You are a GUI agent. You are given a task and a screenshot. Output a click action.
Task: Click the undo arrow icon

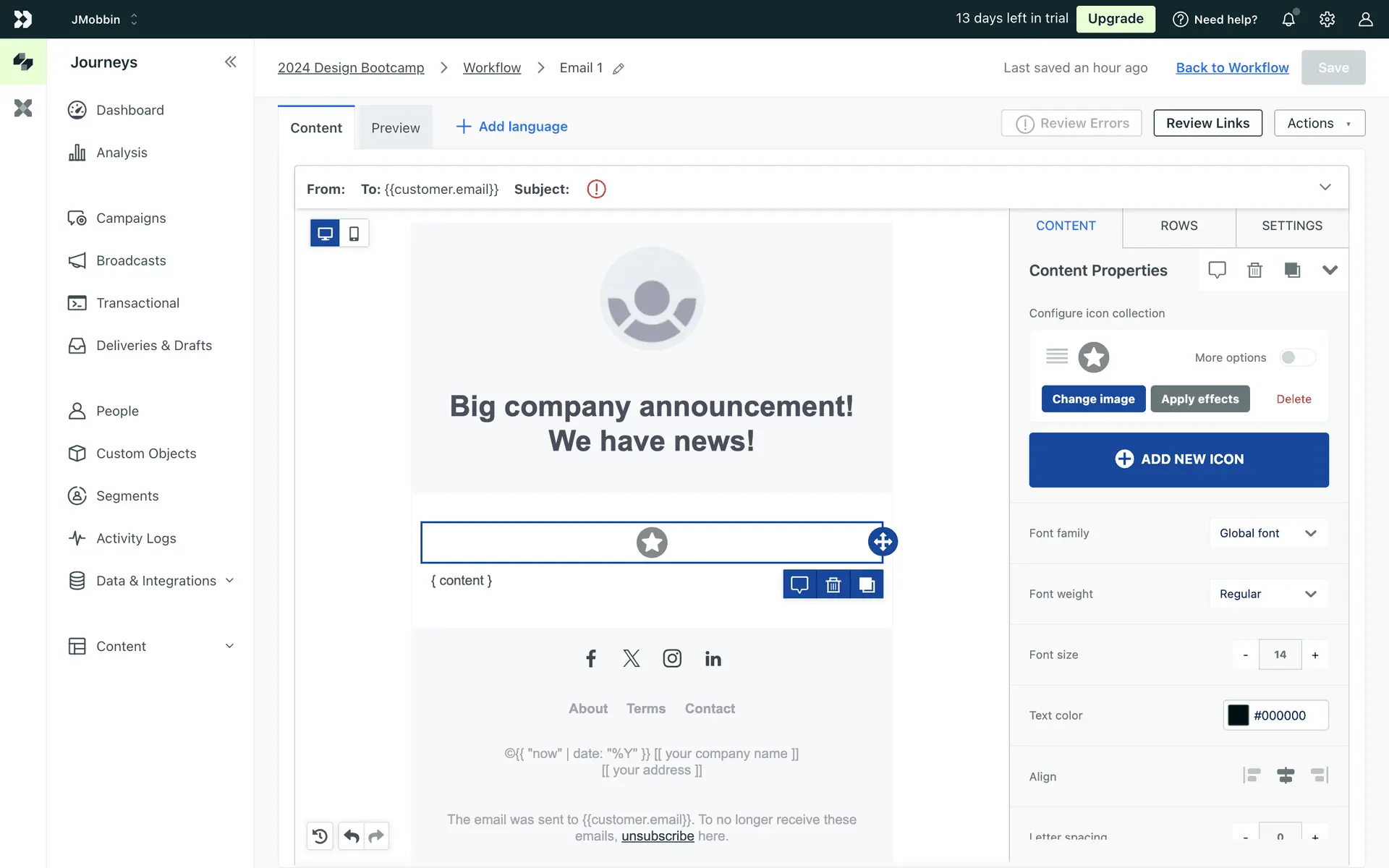pyautogui.click(x=352, y=836)
